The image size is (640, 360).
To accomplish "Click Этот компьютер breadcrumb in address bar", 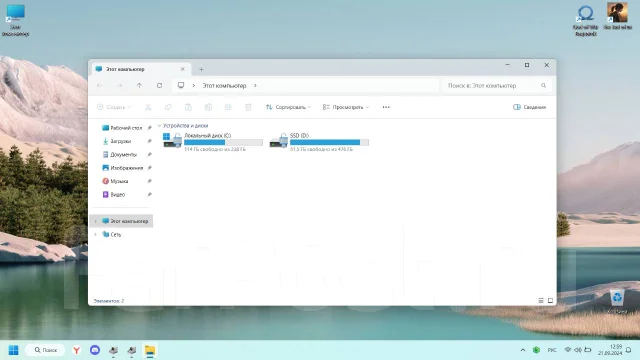I will [224, 85].
